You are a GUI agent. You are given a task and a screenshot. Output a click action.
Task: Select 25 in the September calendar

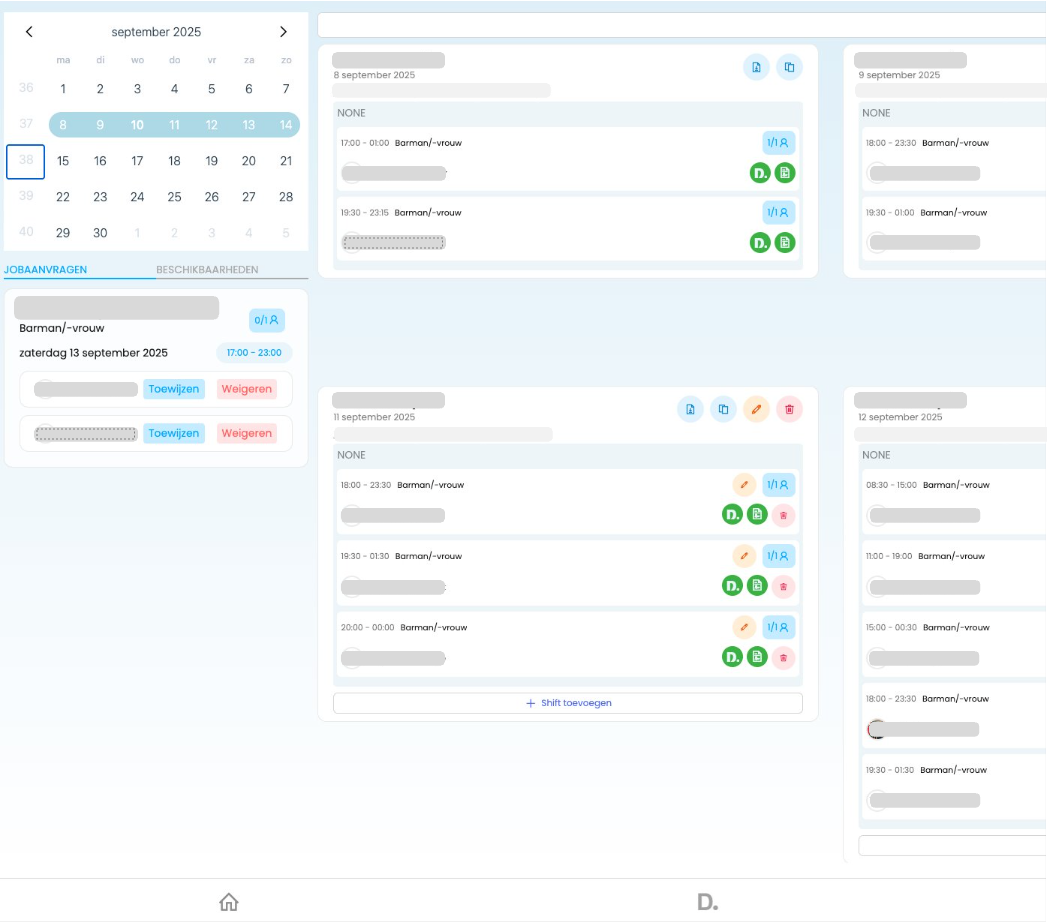pyautogui.click(x=174, y=197)
